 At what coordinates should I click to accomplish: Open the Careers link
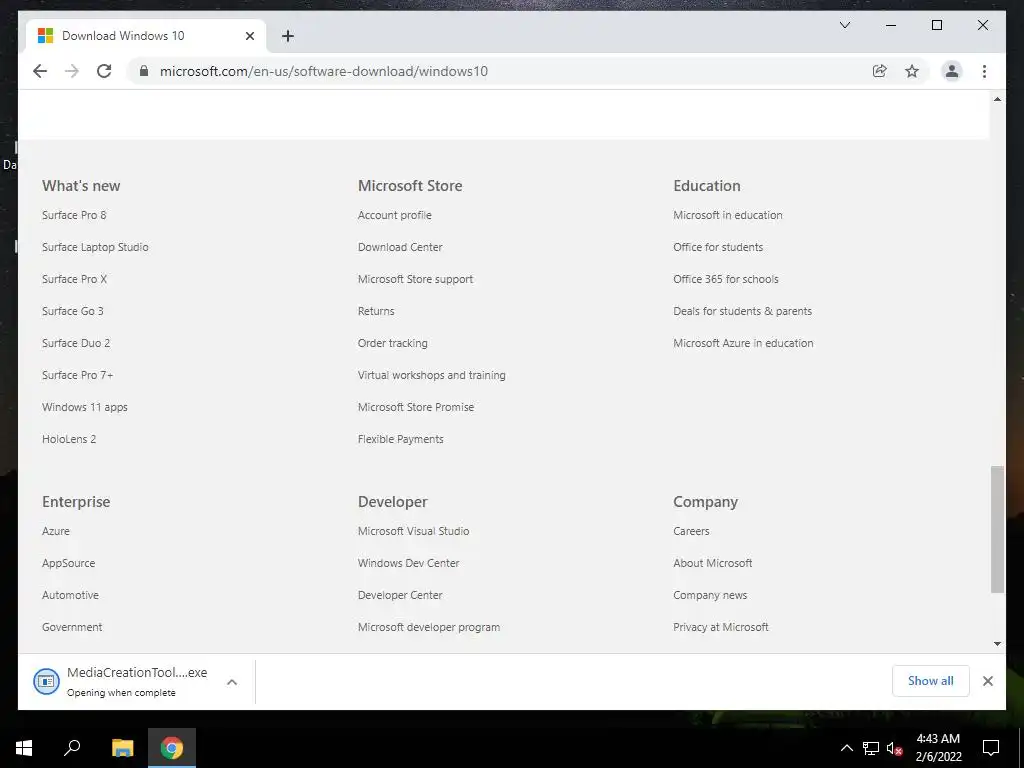(x=691, y=531)
